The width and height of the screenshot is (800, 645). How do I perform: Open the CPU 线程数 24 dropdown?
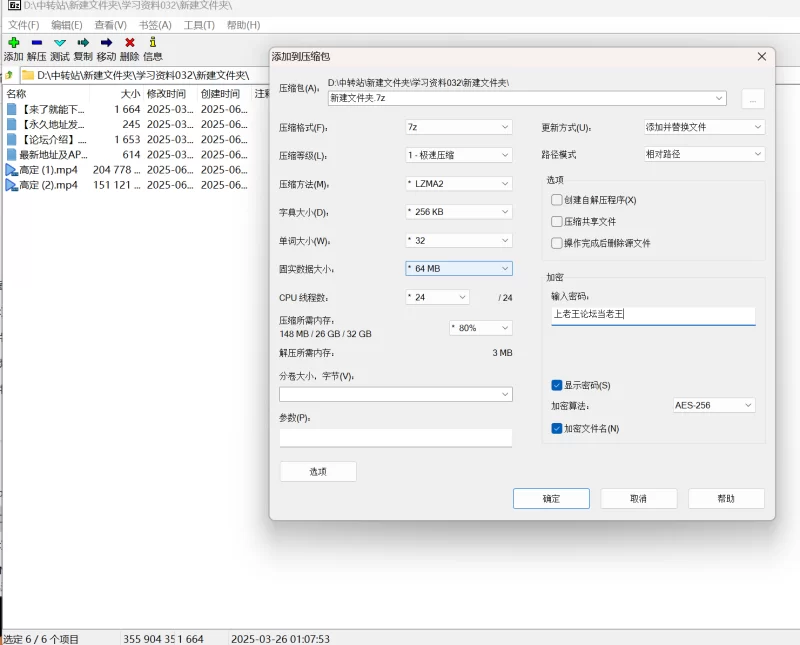[x=437, y=297]
